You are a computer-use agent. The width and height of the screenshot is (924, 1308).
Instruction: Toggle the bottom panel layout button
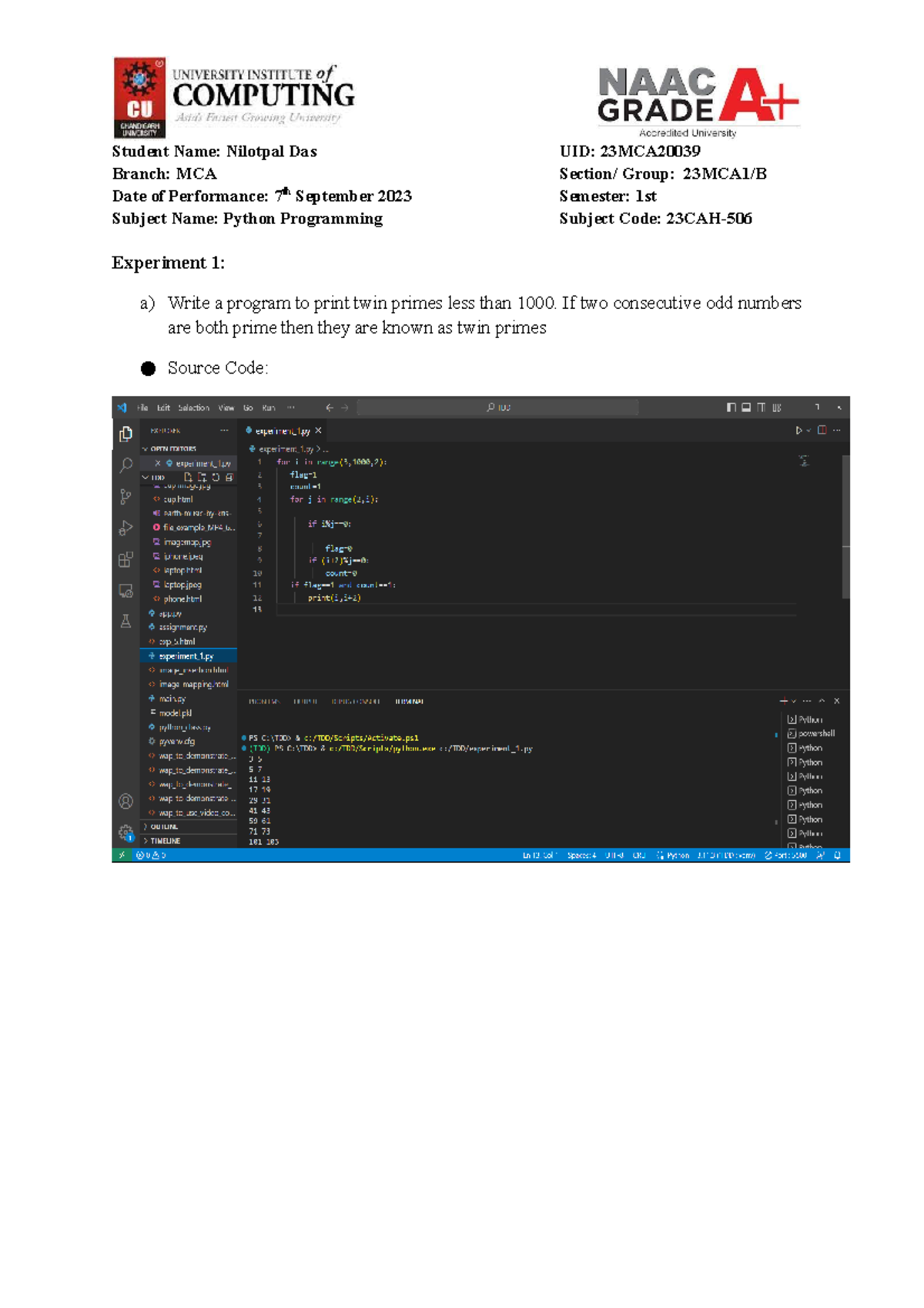(x=746, y=407)
